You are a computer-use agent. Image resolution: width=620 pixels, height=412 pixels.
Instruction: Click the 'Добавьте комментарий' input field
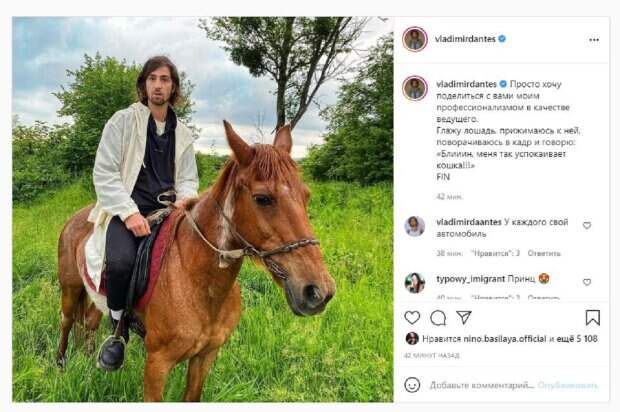click(x=482, y=385)
